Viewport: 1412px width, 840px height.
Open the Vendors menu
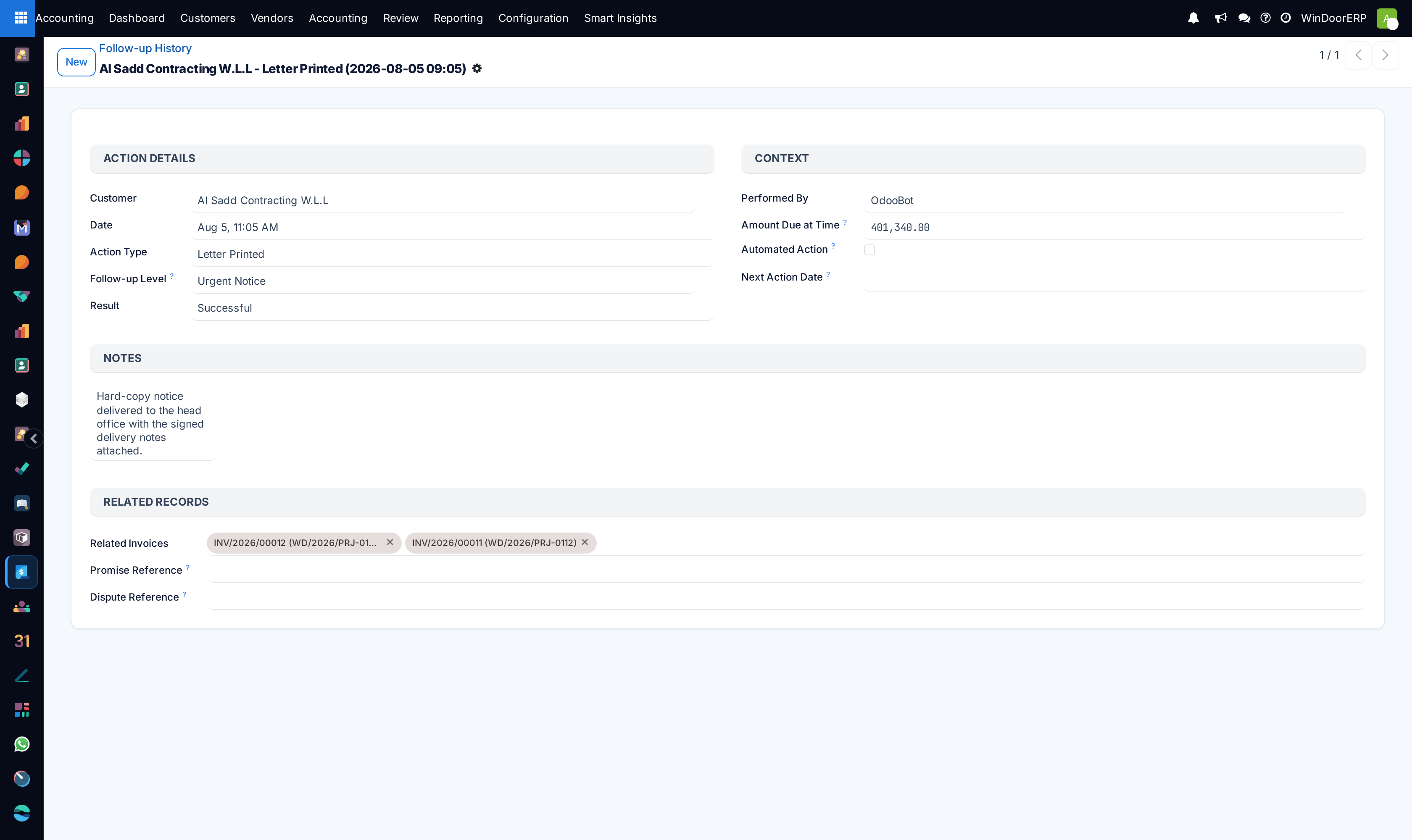pyautogui.click(x=272, y=18)
